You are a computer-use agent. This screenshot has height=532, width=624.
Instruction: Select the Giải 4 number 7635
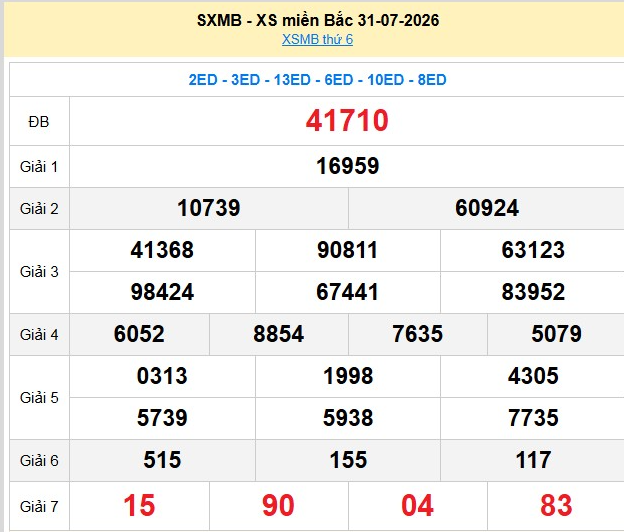(417, 334)
